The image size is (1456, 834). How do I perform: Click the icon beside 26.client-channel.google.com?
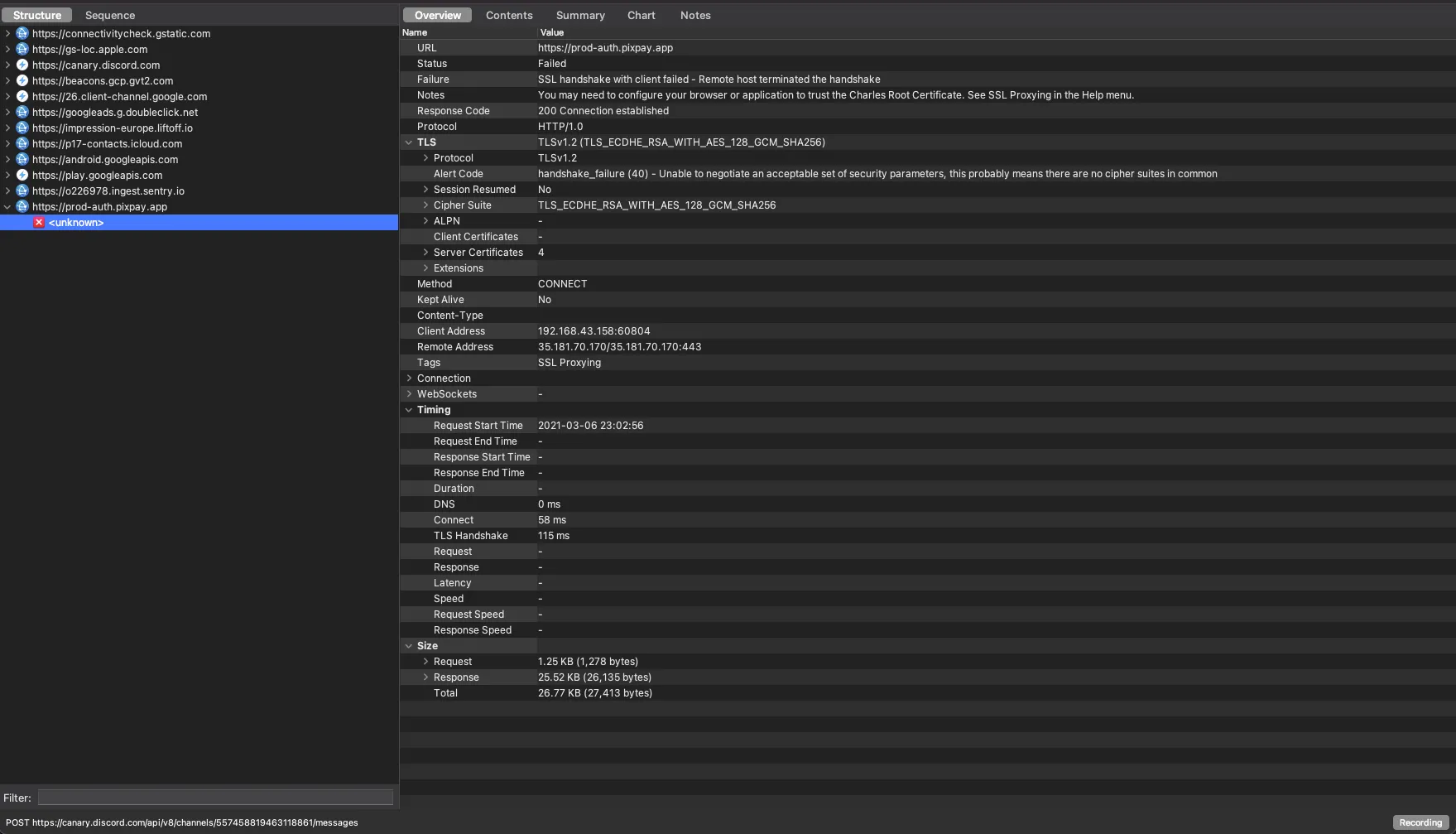pyautogui.click(x=22, y=97)
